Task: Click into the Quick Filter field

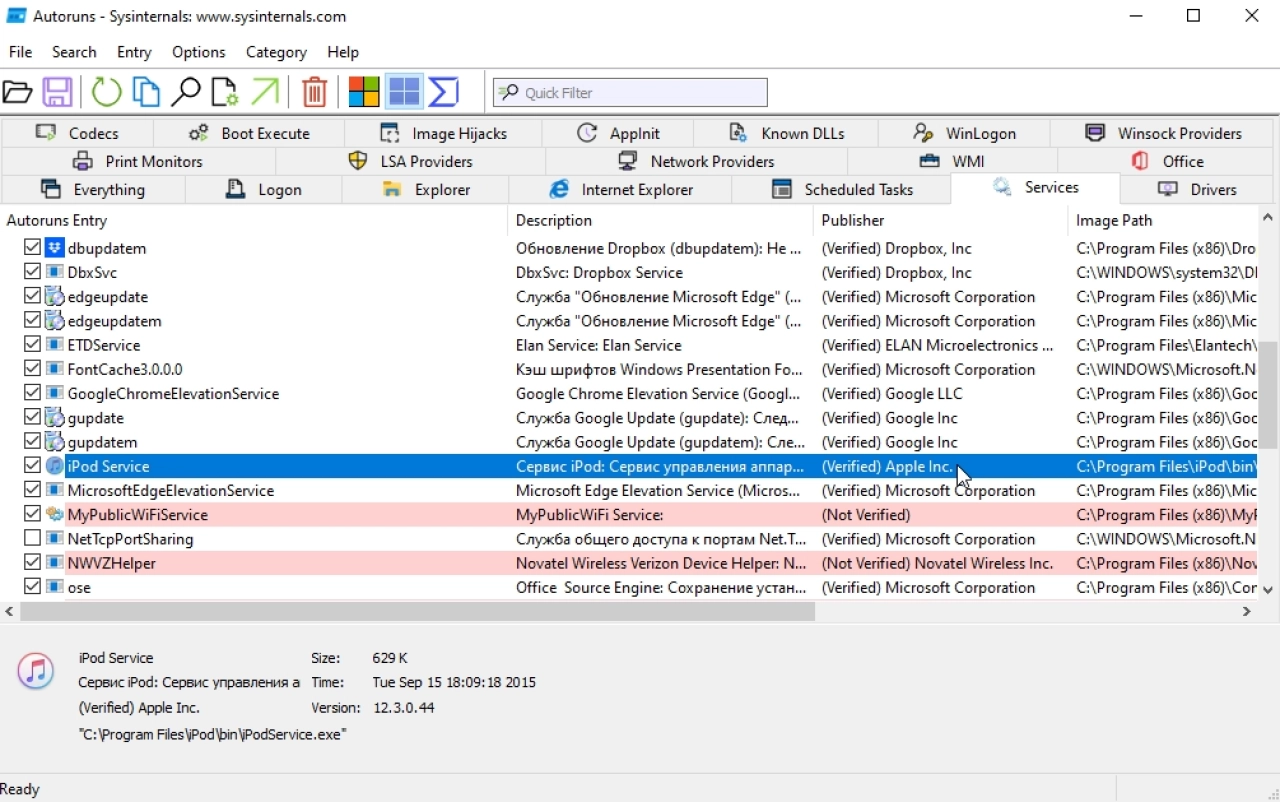Action: point(630,92)
